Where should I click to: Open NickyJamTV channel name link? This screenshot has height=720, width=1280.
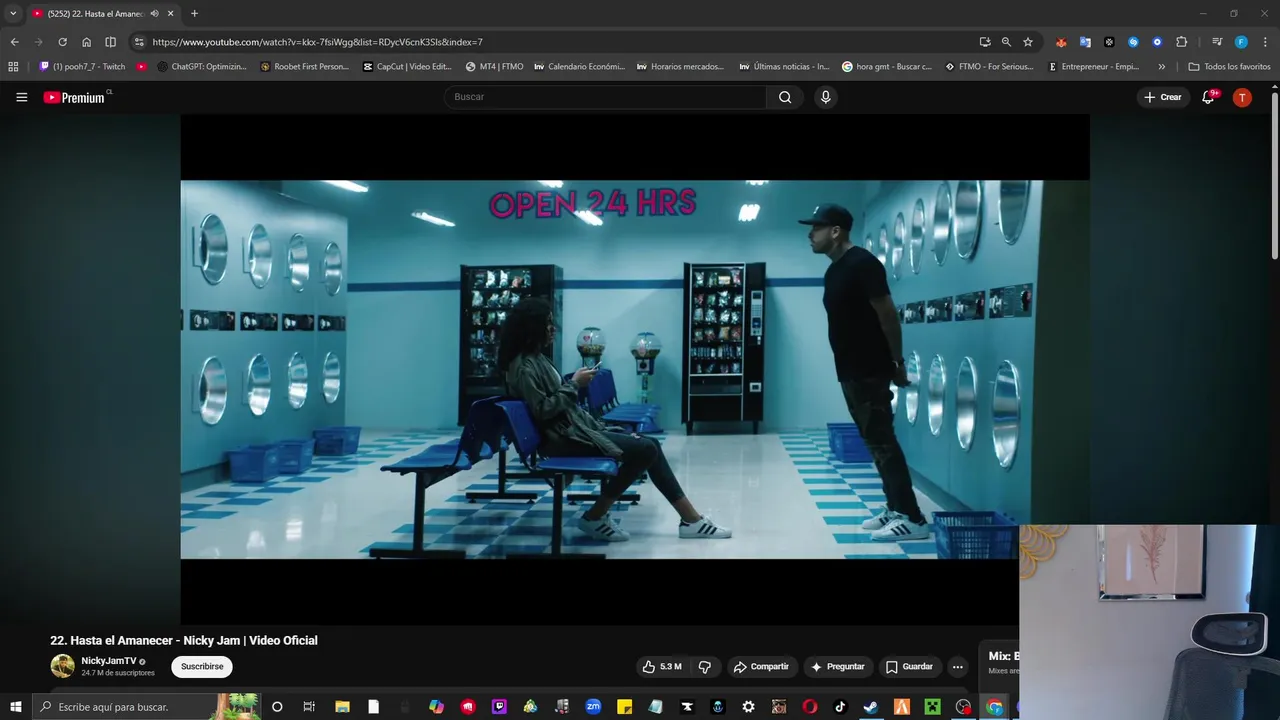[x=108, y=661]
